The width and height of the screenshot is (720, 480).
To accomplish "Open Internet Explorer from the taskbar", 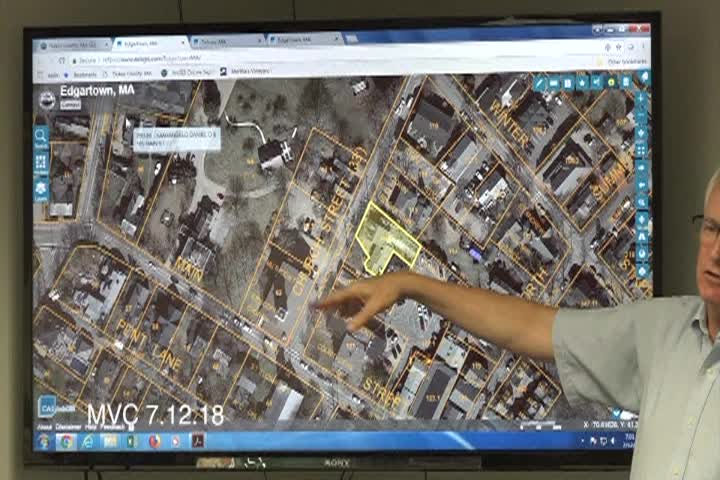I will tap(88, 441).
